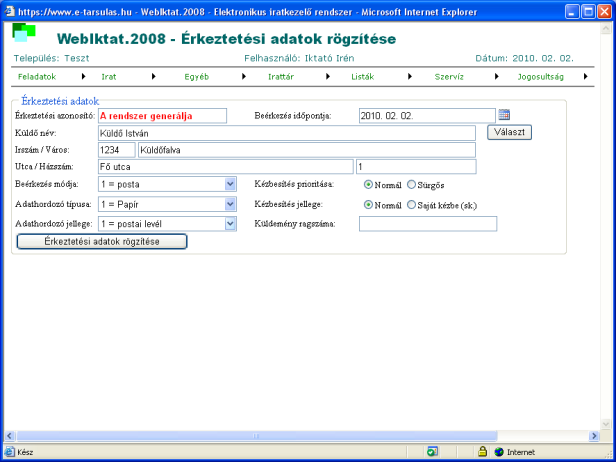Open the Szervíz menu
Screen dimensions: 616x462
coord(449,77)
